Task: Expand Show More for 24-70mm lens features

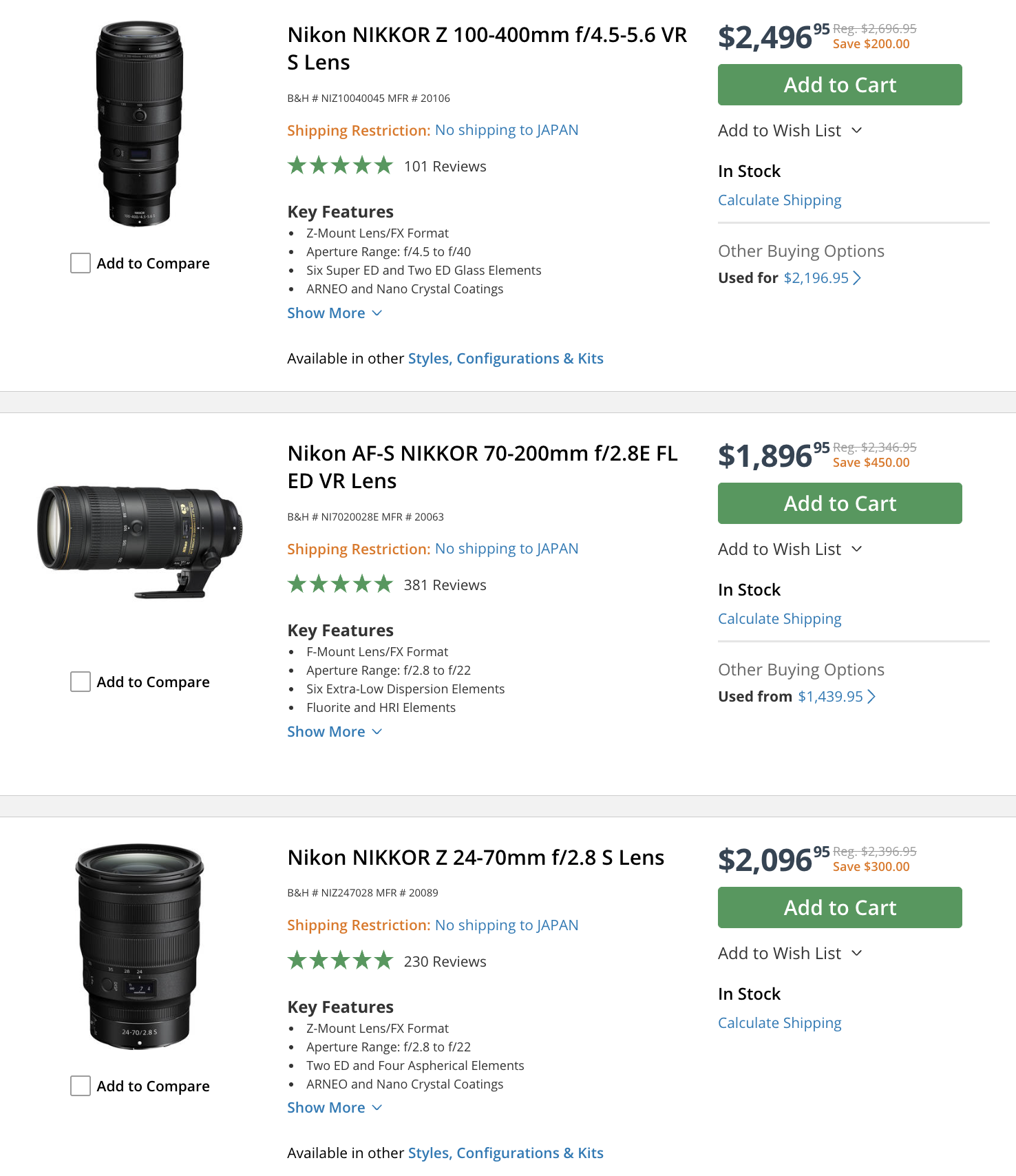Action: pyautogui.click(x=334, y=1108)
